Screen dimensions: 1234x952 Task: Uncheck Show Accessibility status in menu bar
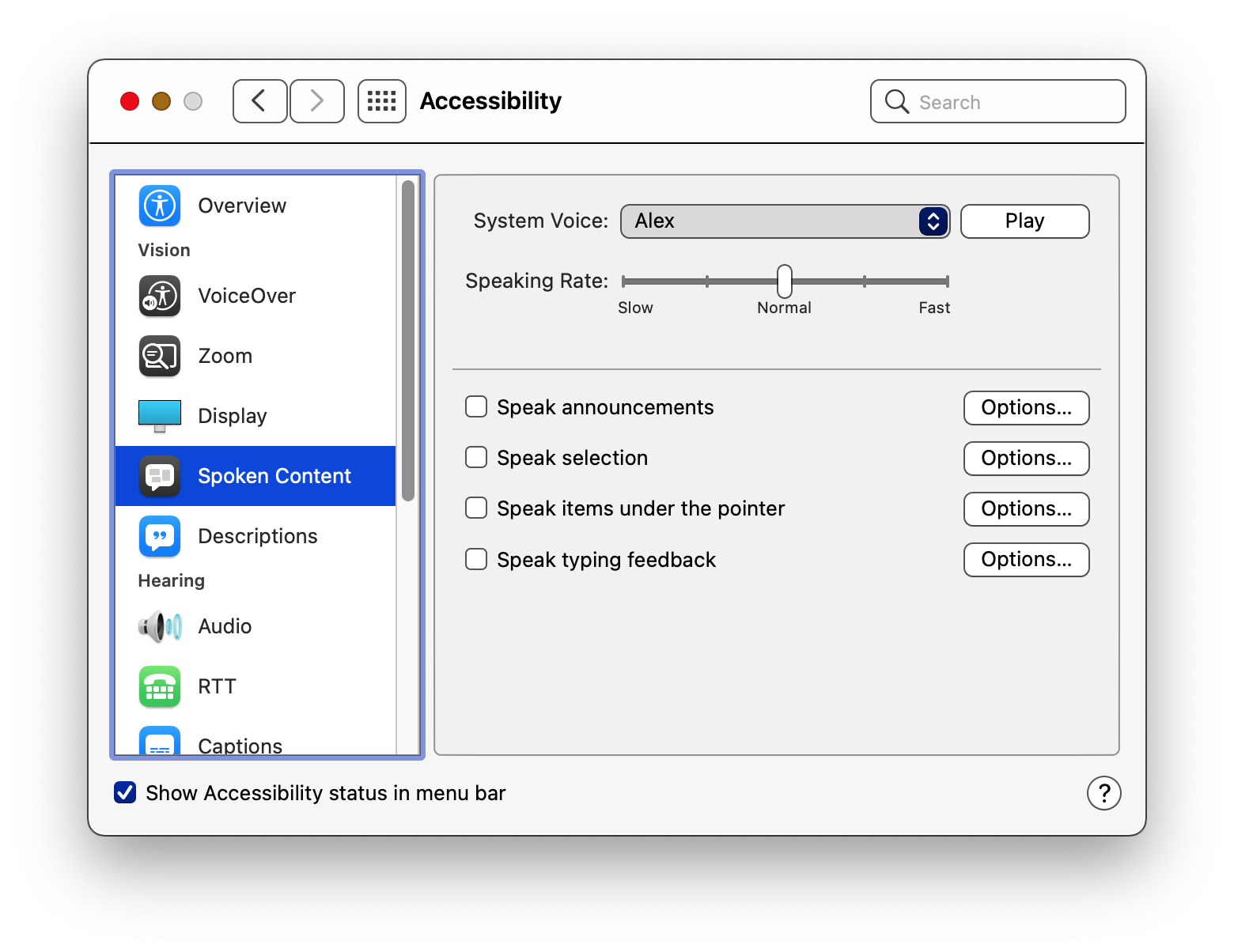click(x=124, y=792)
